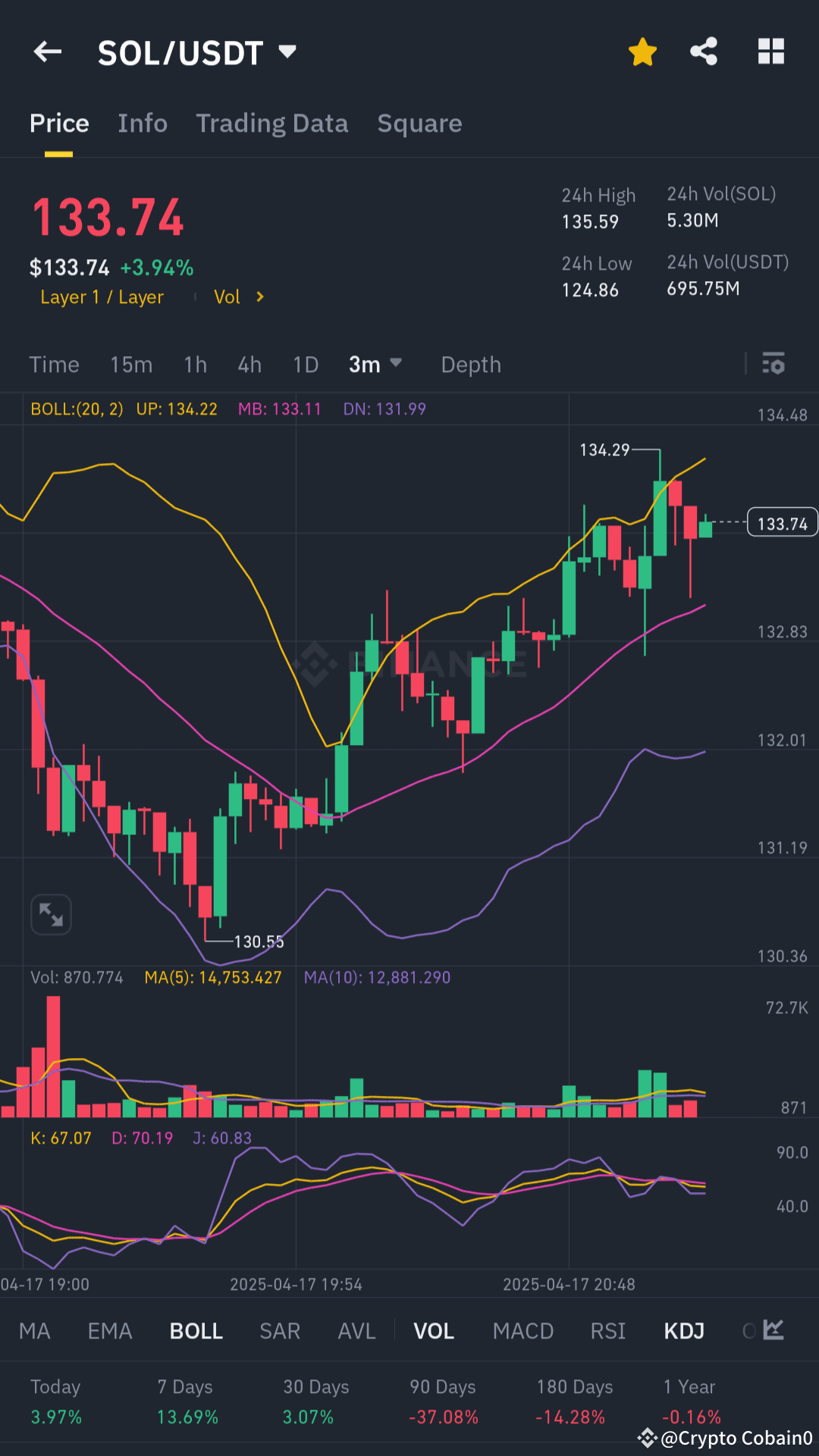
Task: Open the 3m timeframe dropdown
Action: [x=375, y=365]
